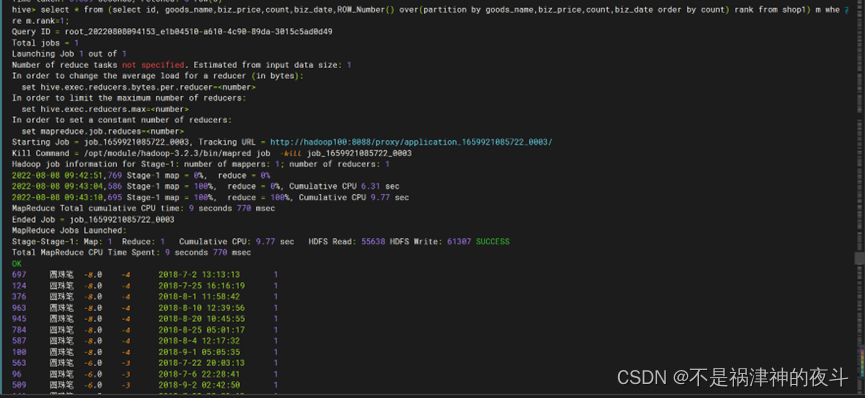The height and width of the screenshot is (398, 865).
Task: Click the date '2018-7-22 20:03:13'
Action: [201, 363]
